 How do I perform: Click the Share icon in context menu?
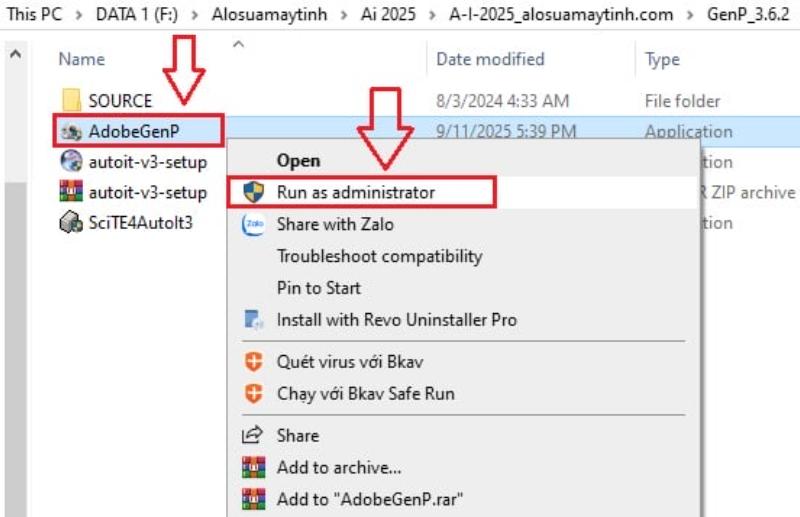[254, 436]
